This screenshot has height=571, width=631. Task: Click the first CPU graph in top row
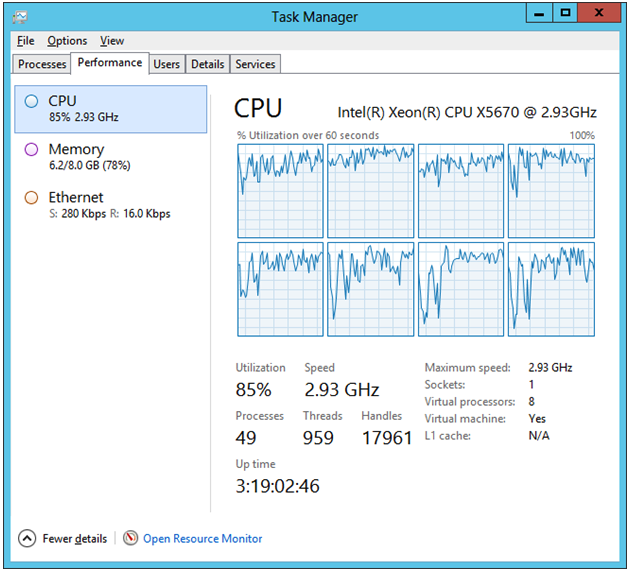[x=280, y=191]
